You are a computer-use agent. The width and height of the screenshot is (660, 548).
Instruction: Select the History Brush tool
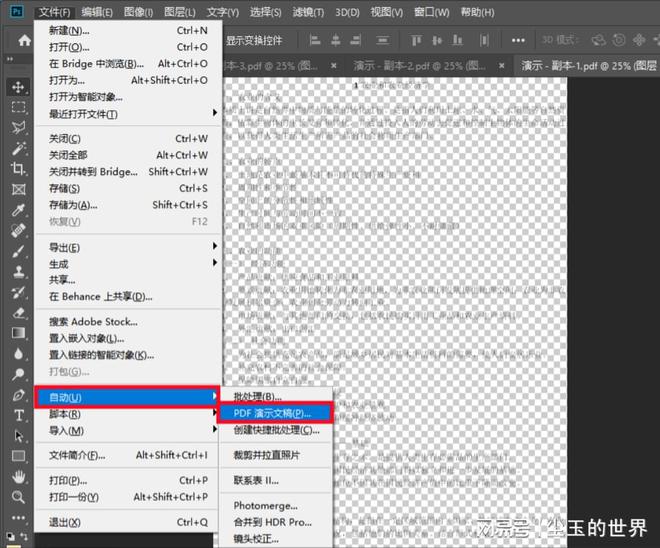click(18, 292)
